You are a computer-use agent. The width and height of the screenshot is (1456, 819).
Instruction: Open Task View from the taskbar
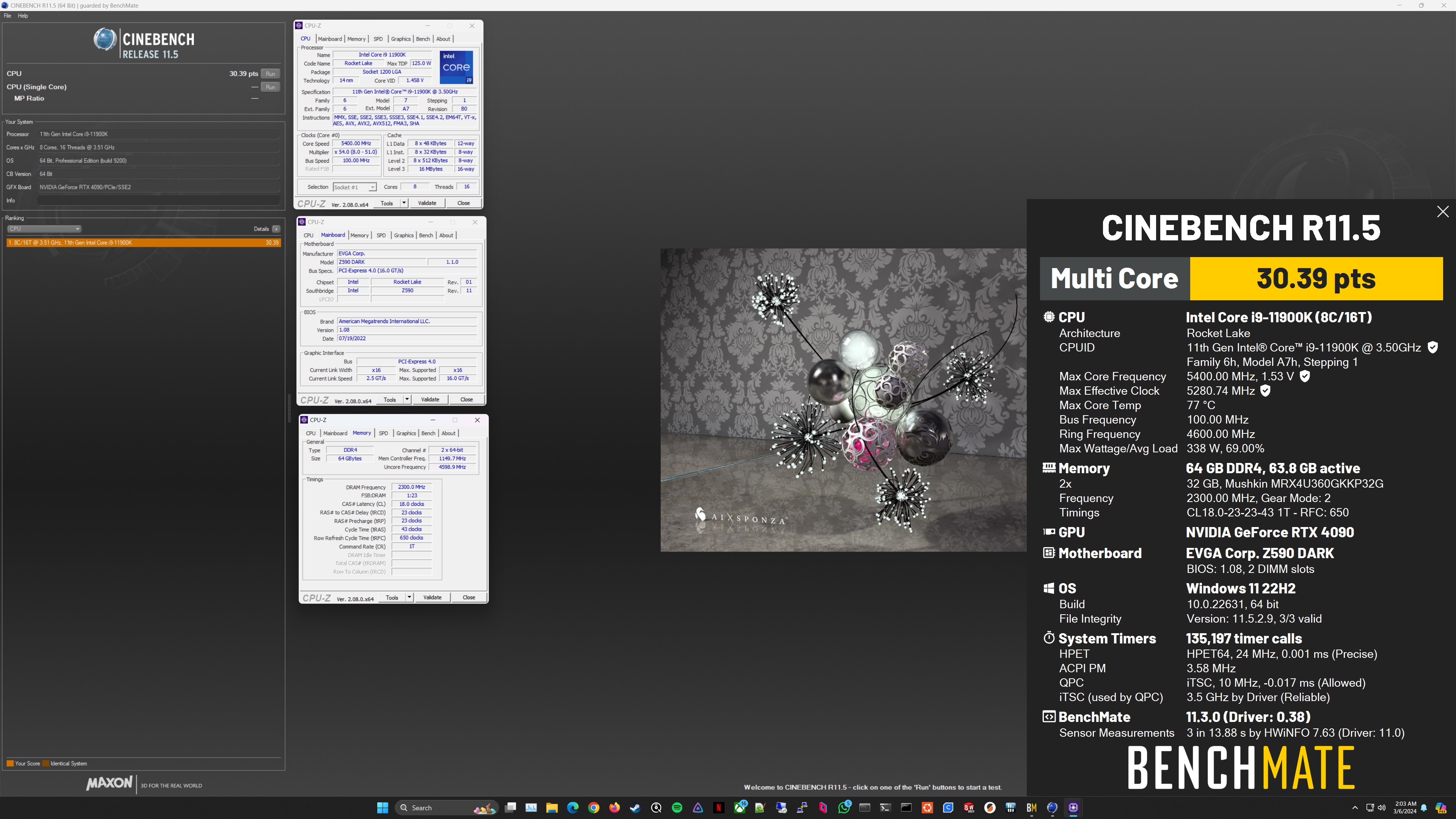pyautogui.click(x=510, y=808)
